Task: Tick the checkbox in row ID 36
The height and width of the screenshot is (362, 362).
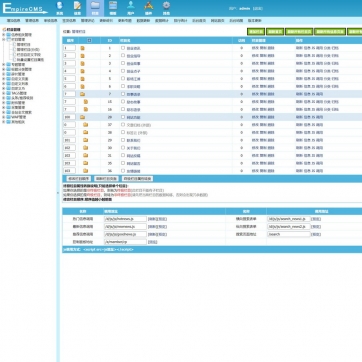Action: (x=123, y=171)
